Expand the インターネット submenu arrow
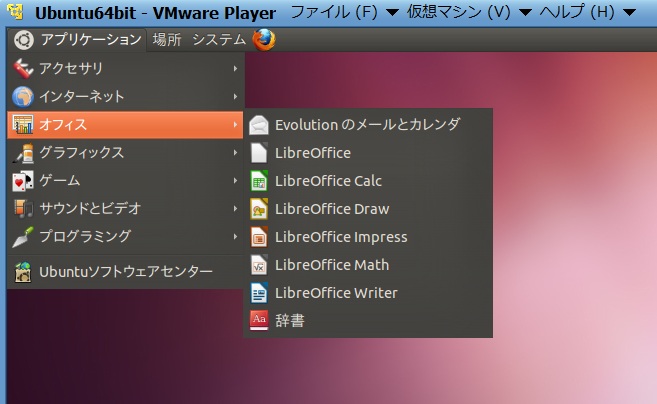Viewport: 657px width, 404px height. (235, 96)
